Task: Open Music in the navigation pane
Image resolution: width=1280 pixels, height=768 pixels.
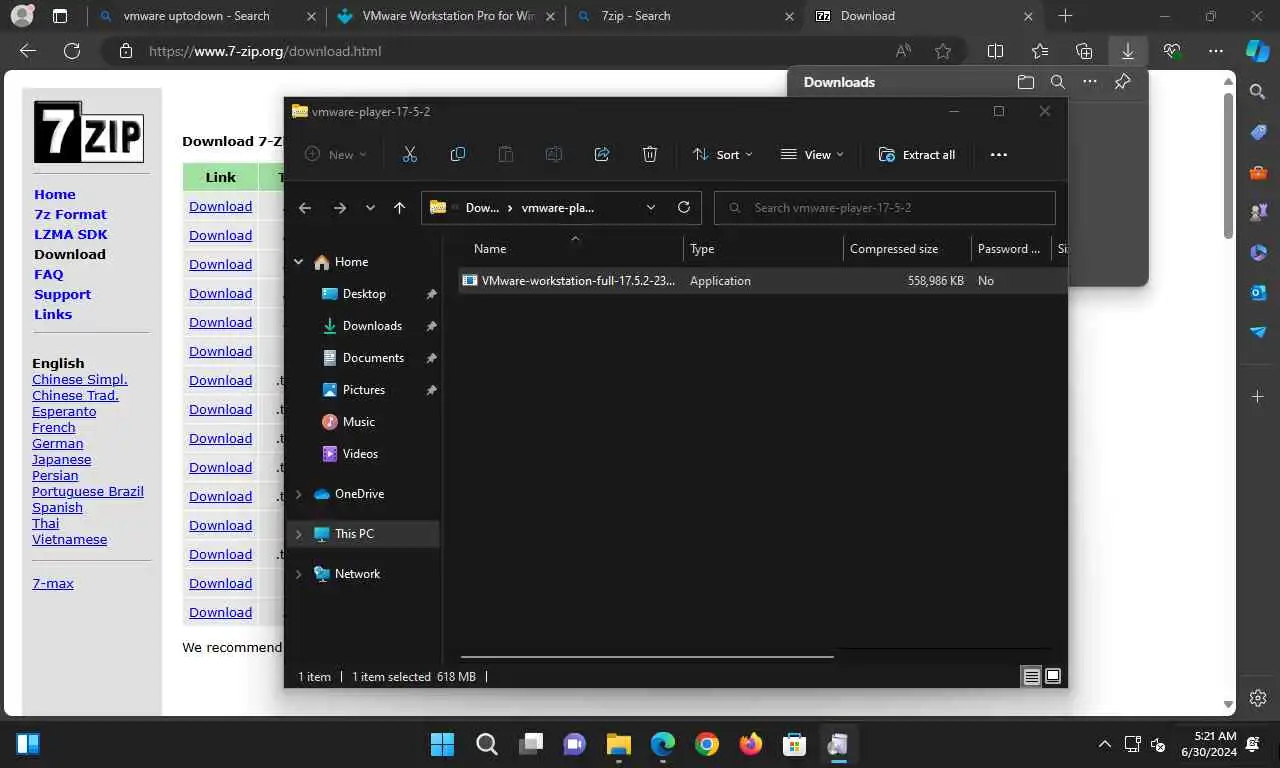Action: click(x=359, y=422)
